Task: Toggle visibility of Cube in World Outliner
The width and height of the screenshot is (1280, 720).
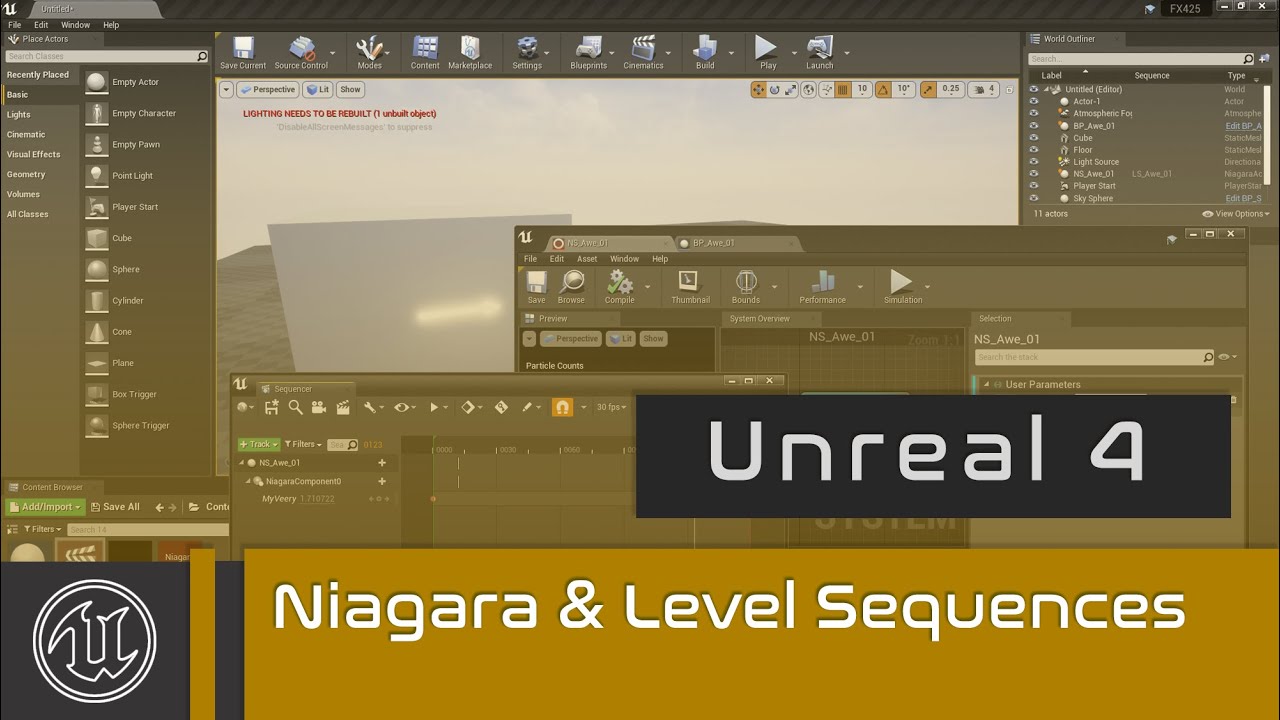Action: tap(1034, 137)
